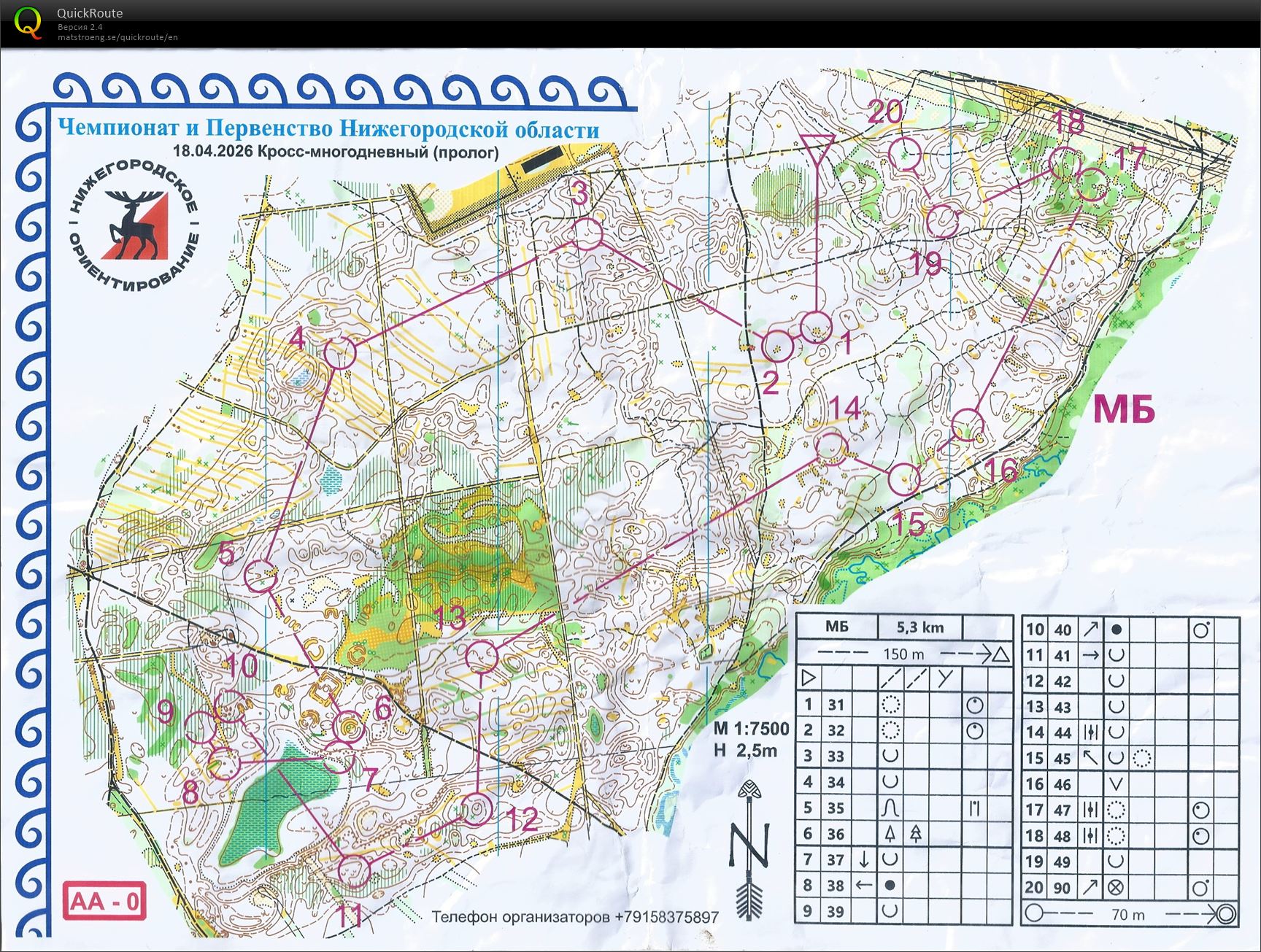Pick control circle 13 near the green area
This screenshot has width=1261, height=952.
tap(482, 657)
